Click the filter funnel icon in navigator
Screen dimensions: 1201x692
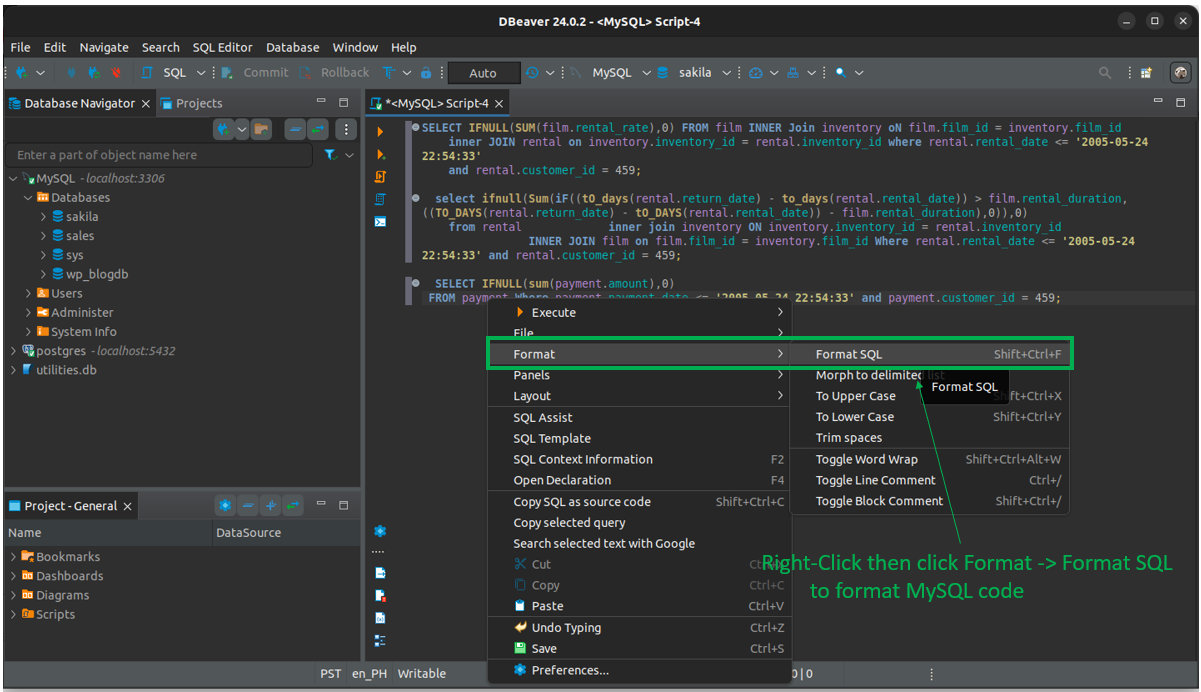[331, 155]
